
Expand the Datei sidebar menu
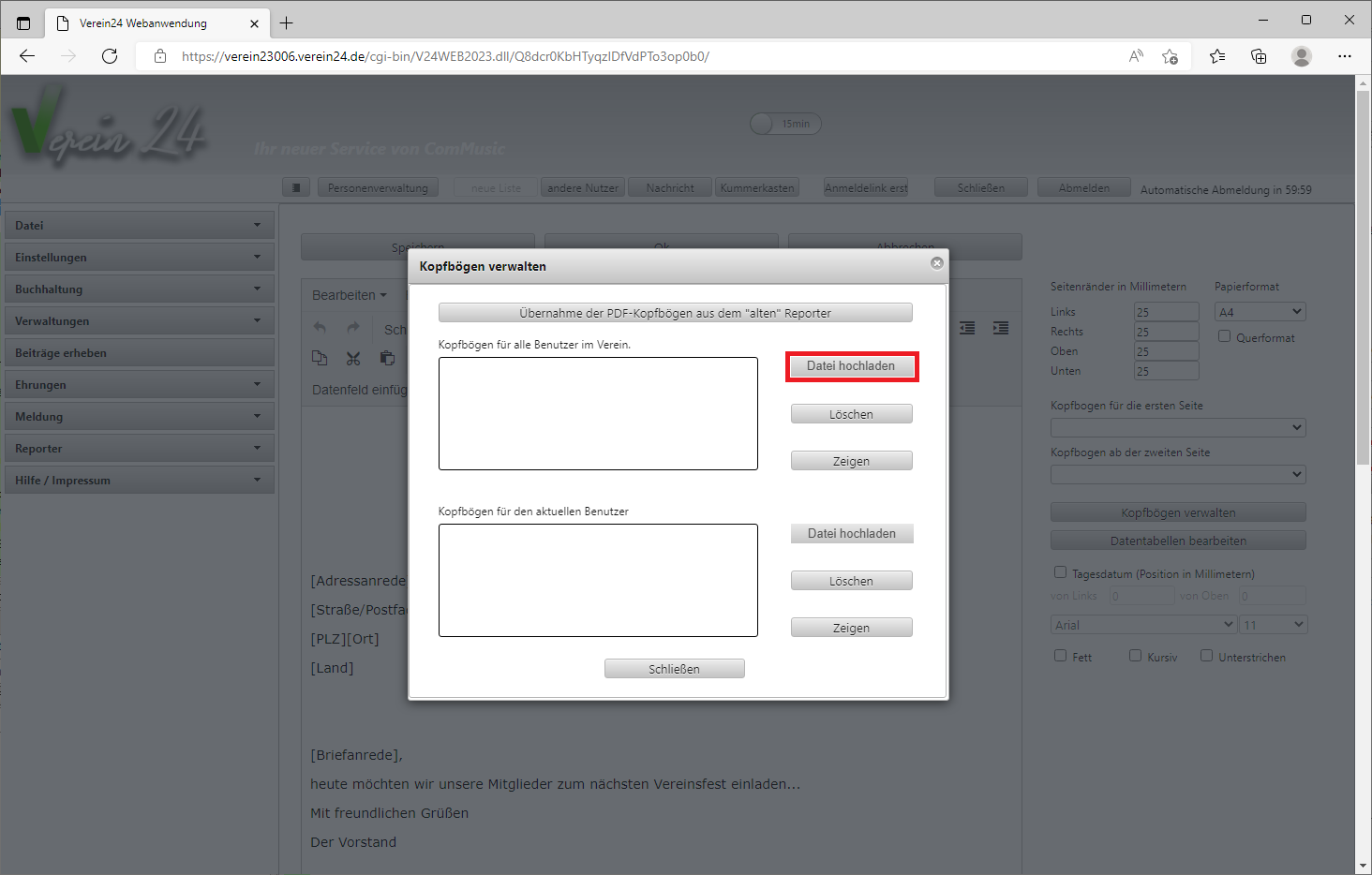click(140, 225)
